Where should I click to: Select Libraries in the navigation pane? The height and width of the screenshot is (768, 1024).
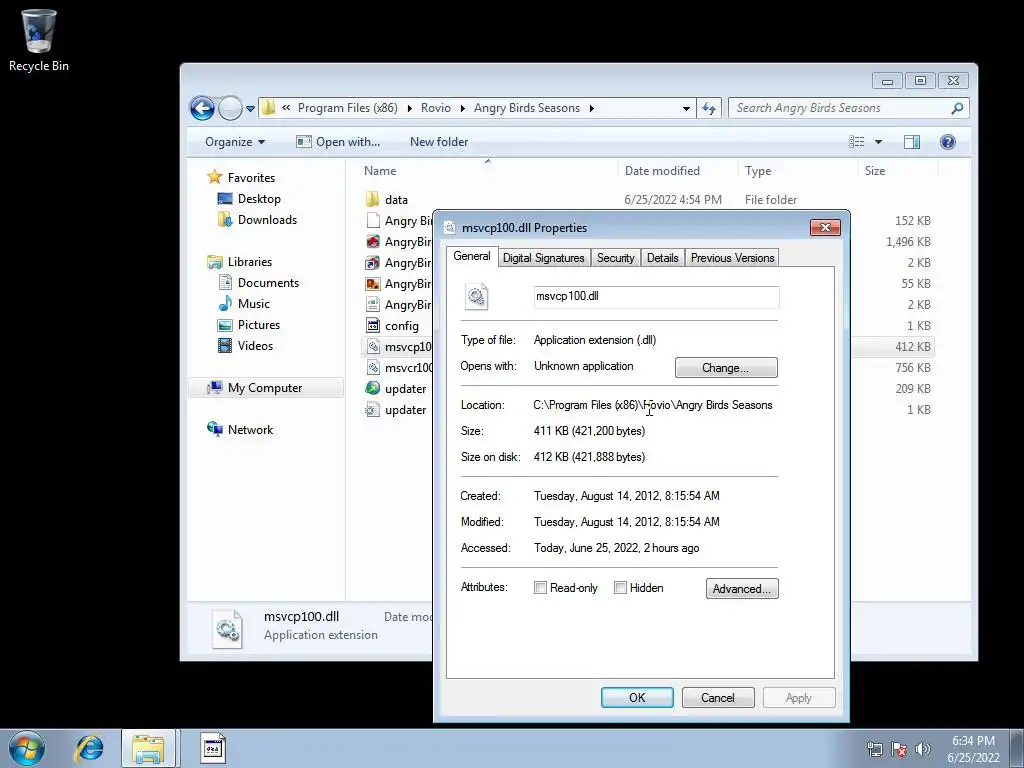(x=240, y=262)
